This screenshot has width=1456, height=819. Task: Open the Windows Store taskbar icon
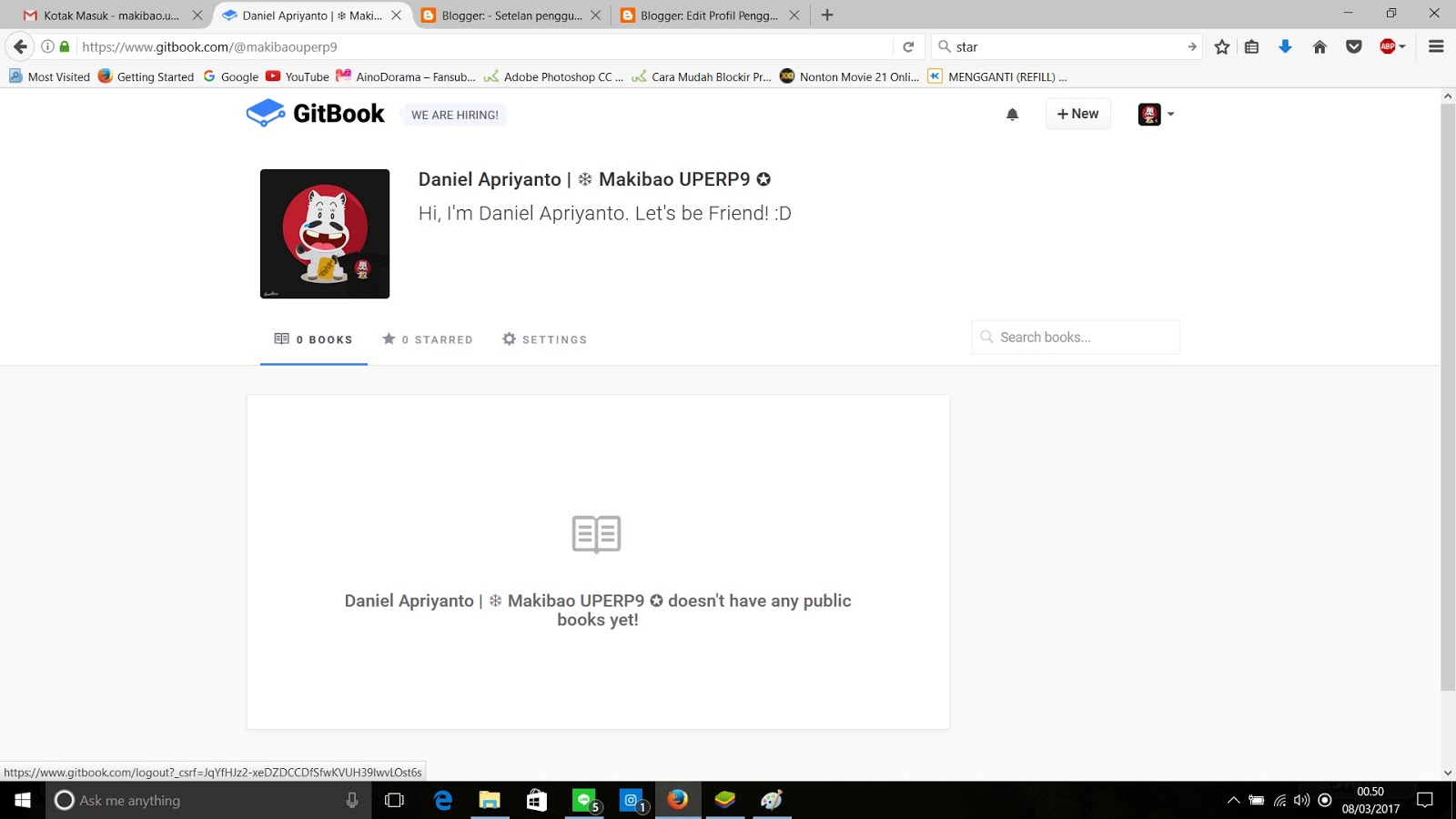click(537, 801)
